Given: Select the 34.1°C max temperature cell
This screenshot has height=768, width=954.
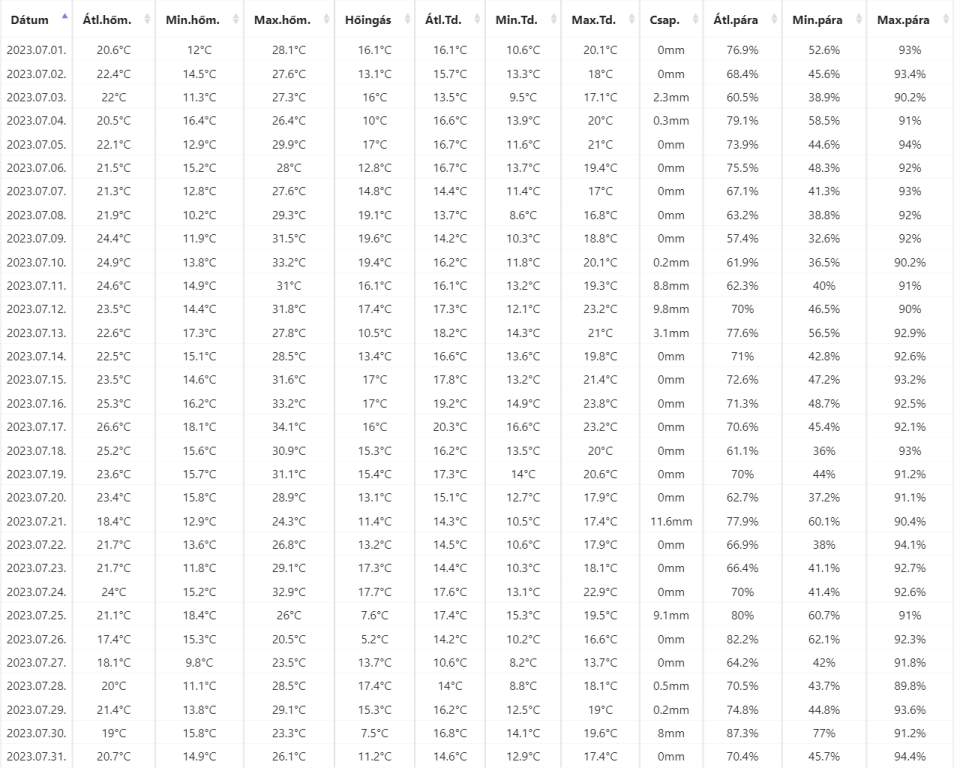Looking at the screenshot, I should [x=288, y=427].
